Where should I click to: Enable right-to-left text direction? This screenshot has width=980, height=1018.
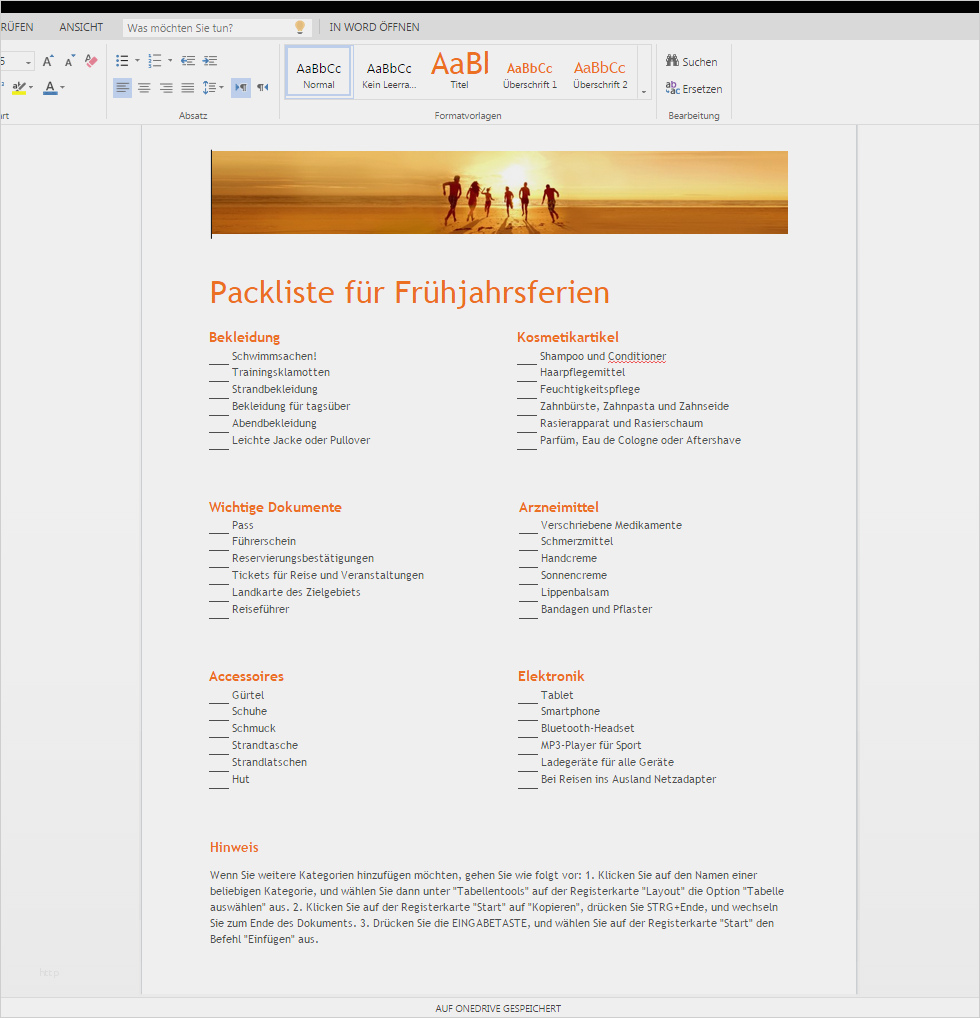[x=262, y=87]
